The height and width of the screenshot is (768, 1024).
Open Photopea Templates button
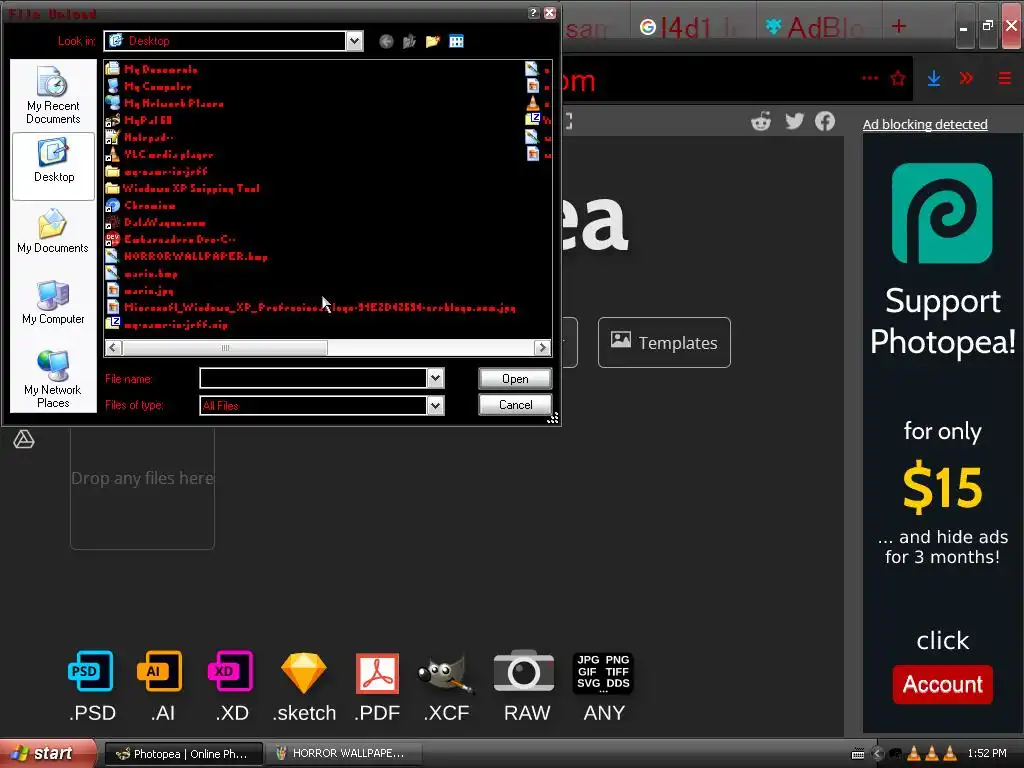tap(664, 342)
